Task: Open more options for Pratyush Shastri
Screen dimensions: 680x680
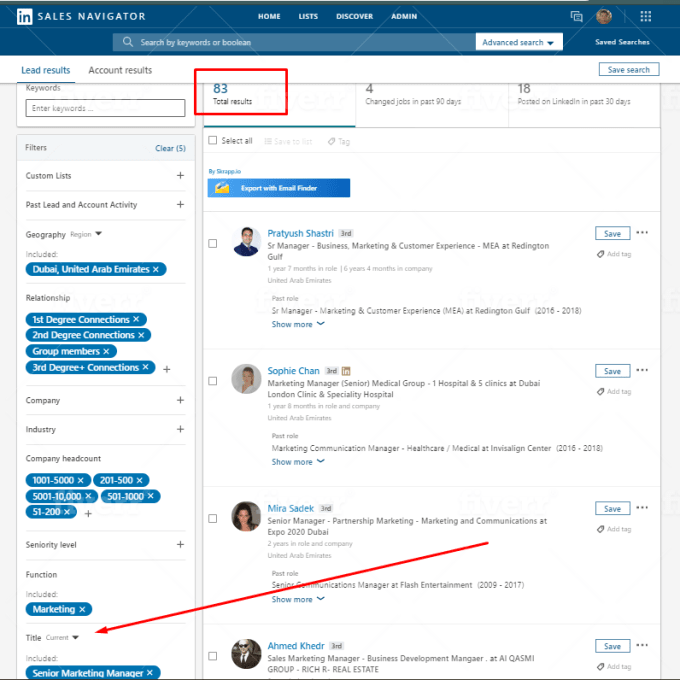Action: 642,232
